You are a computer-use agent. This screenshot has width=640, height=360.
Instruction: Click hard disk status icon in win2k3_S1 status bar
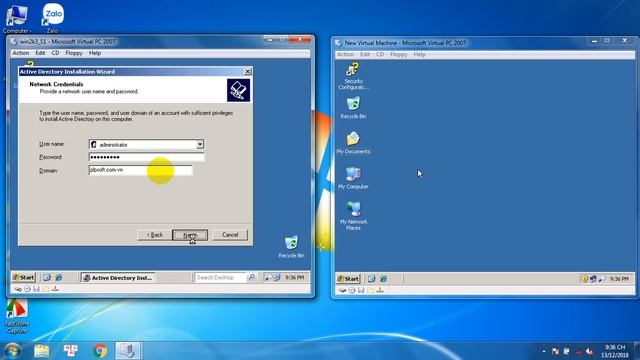[x=18, y=289]
